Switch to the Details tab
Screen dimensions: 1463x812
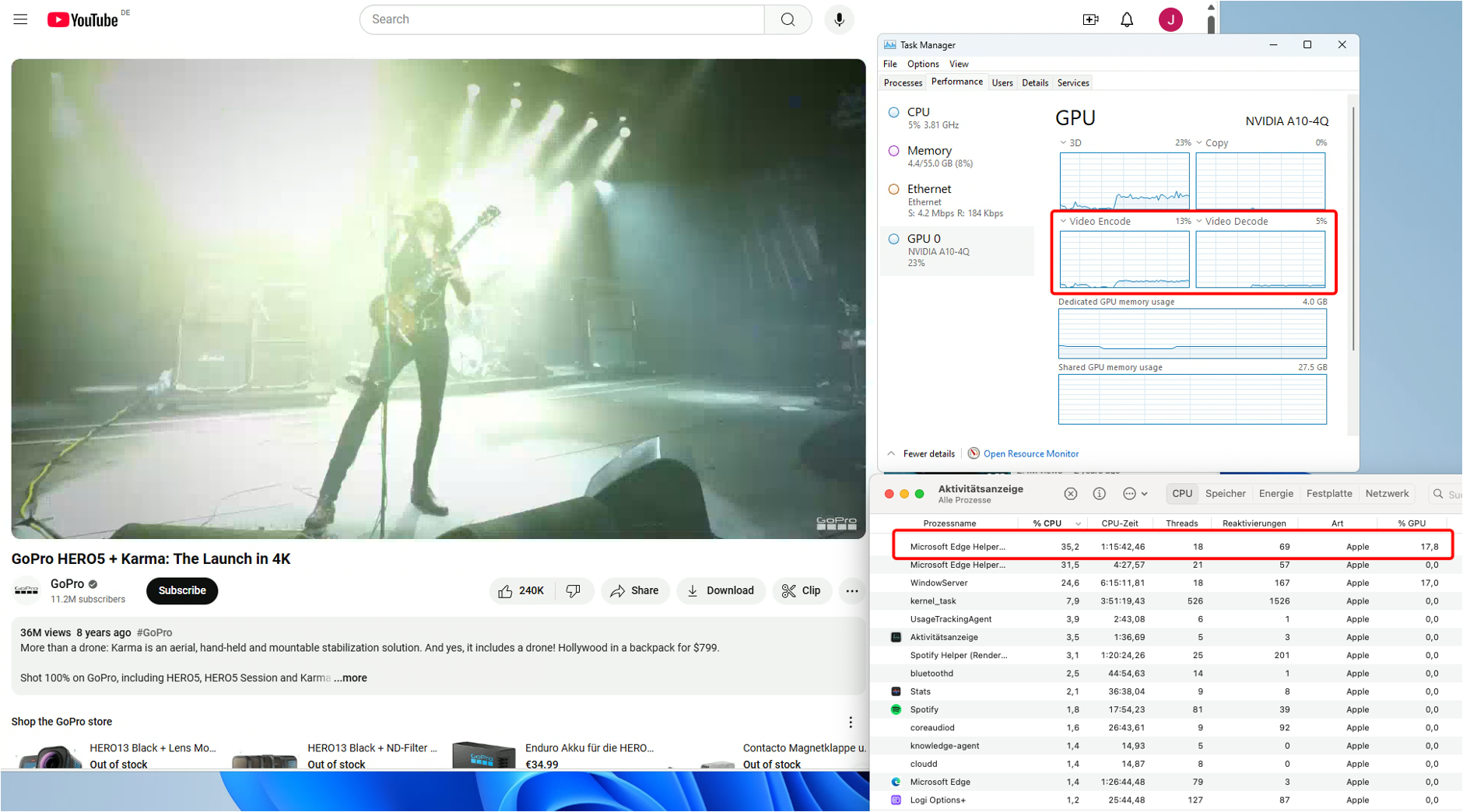pyautogui.click(x=1035, y=83)
